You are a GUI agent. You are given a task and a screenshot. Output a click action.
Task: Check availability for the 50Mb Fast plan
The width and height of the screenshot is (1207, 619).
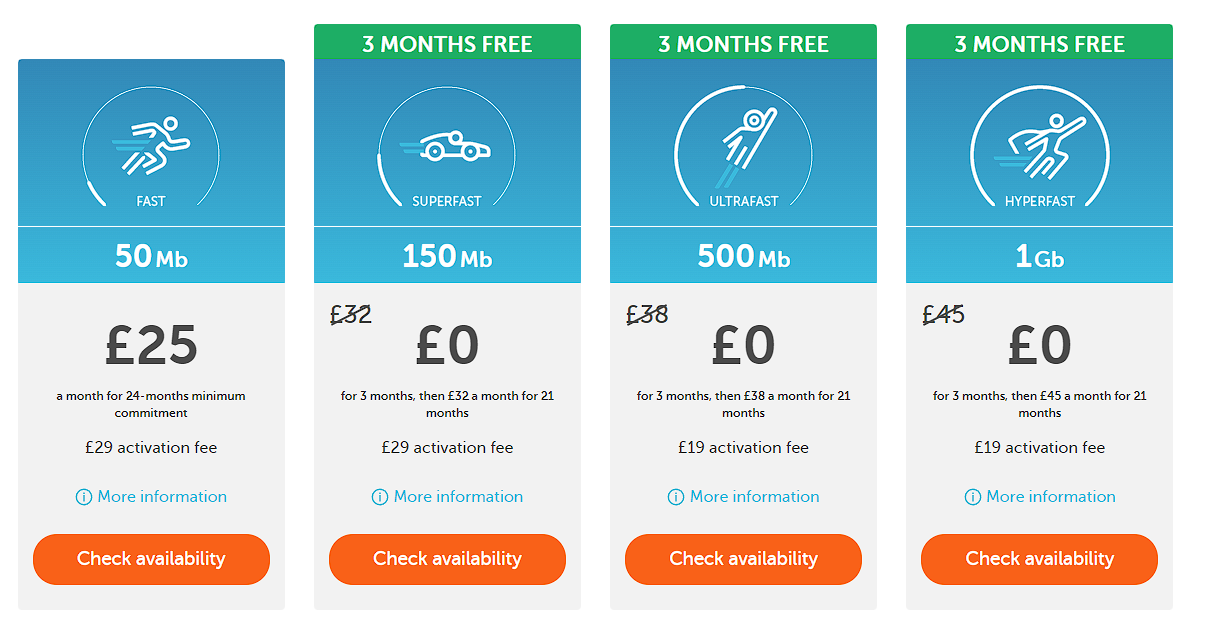pos(151,559)
